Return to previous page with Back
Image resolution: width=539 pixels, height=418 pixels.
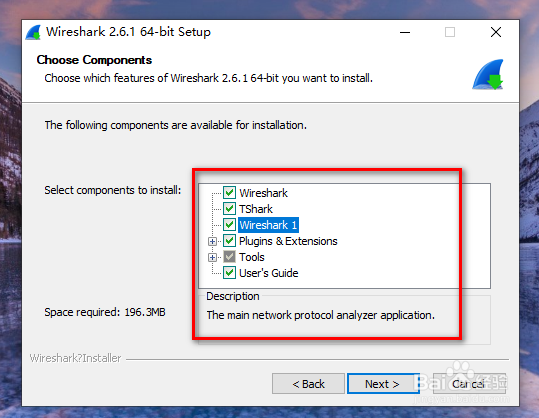tap(308, 384)
